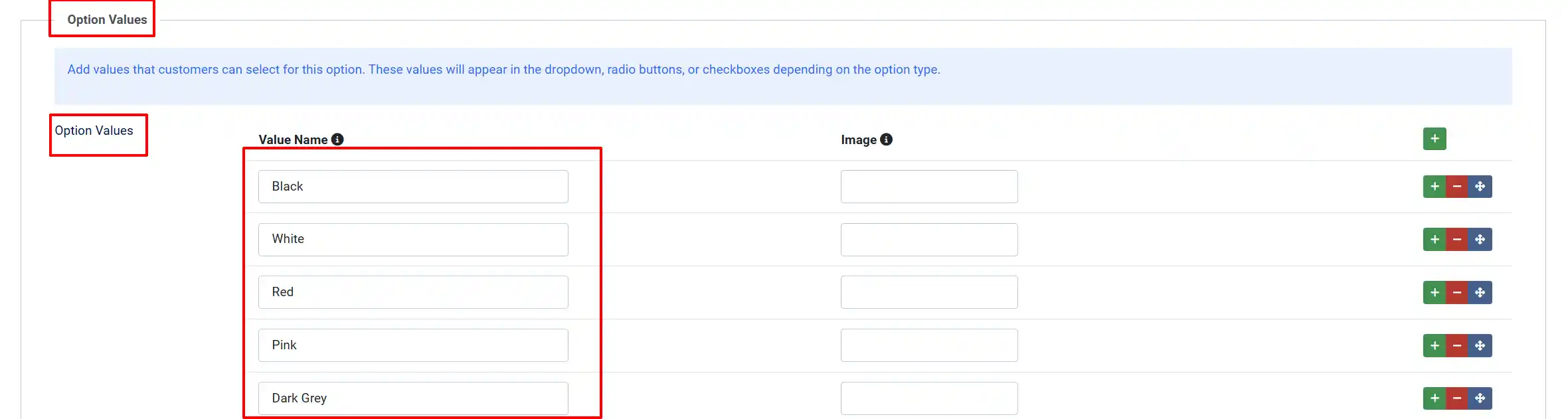Add a row after Dark Grey value
Image resolution: width=1568 pixels, height=419 pixels.
click(1435, 398)
